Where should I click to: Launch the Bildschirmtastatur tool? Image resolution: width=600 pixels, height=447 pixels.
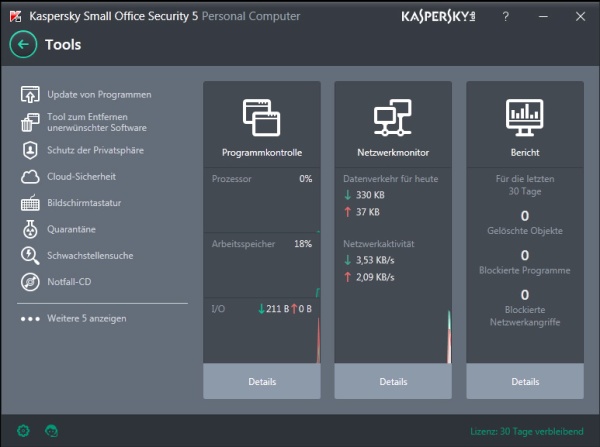click(x=84, y=203)
